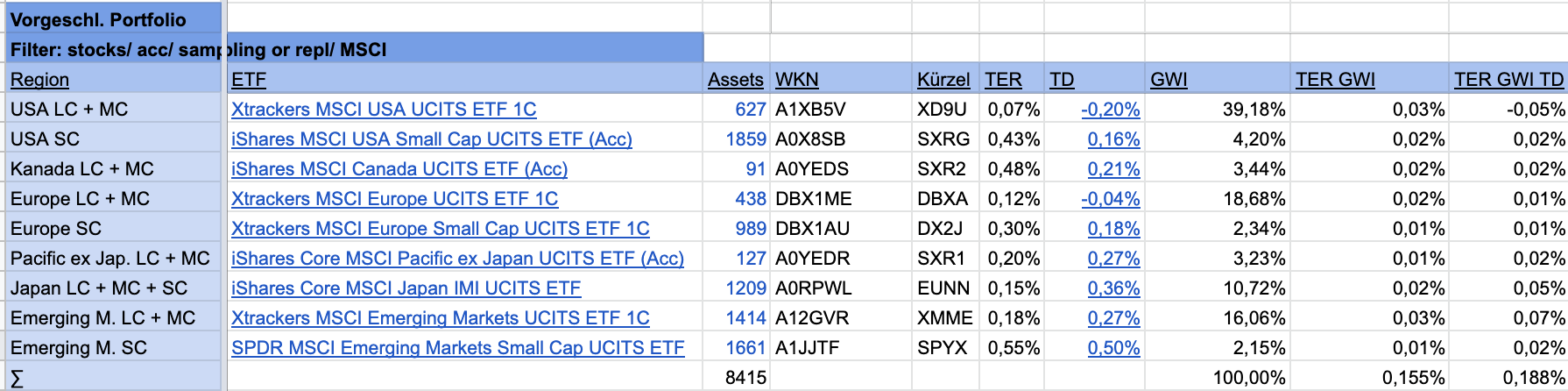Open the 0,36% TD link

click(1113, 288)
